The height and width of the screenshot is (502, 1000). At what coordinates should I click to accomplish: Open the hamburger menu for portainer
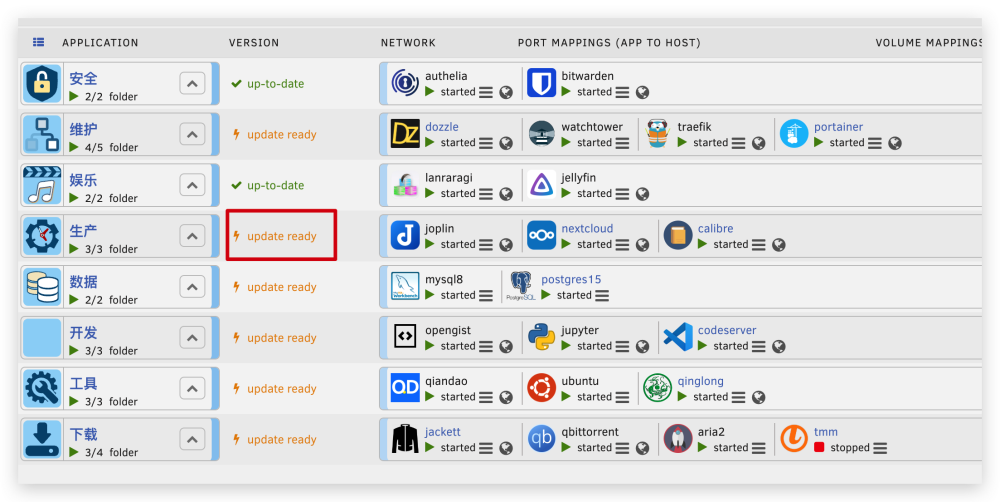[x=875, y=143]
